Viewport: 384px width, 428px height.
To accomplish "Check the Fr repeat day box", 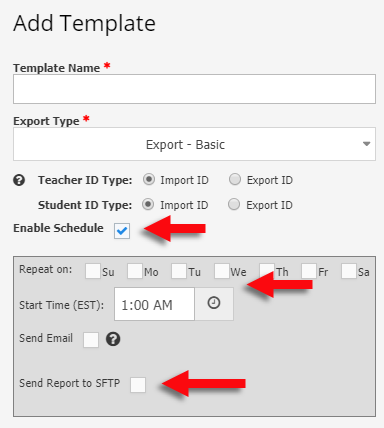I will point(309,271).
